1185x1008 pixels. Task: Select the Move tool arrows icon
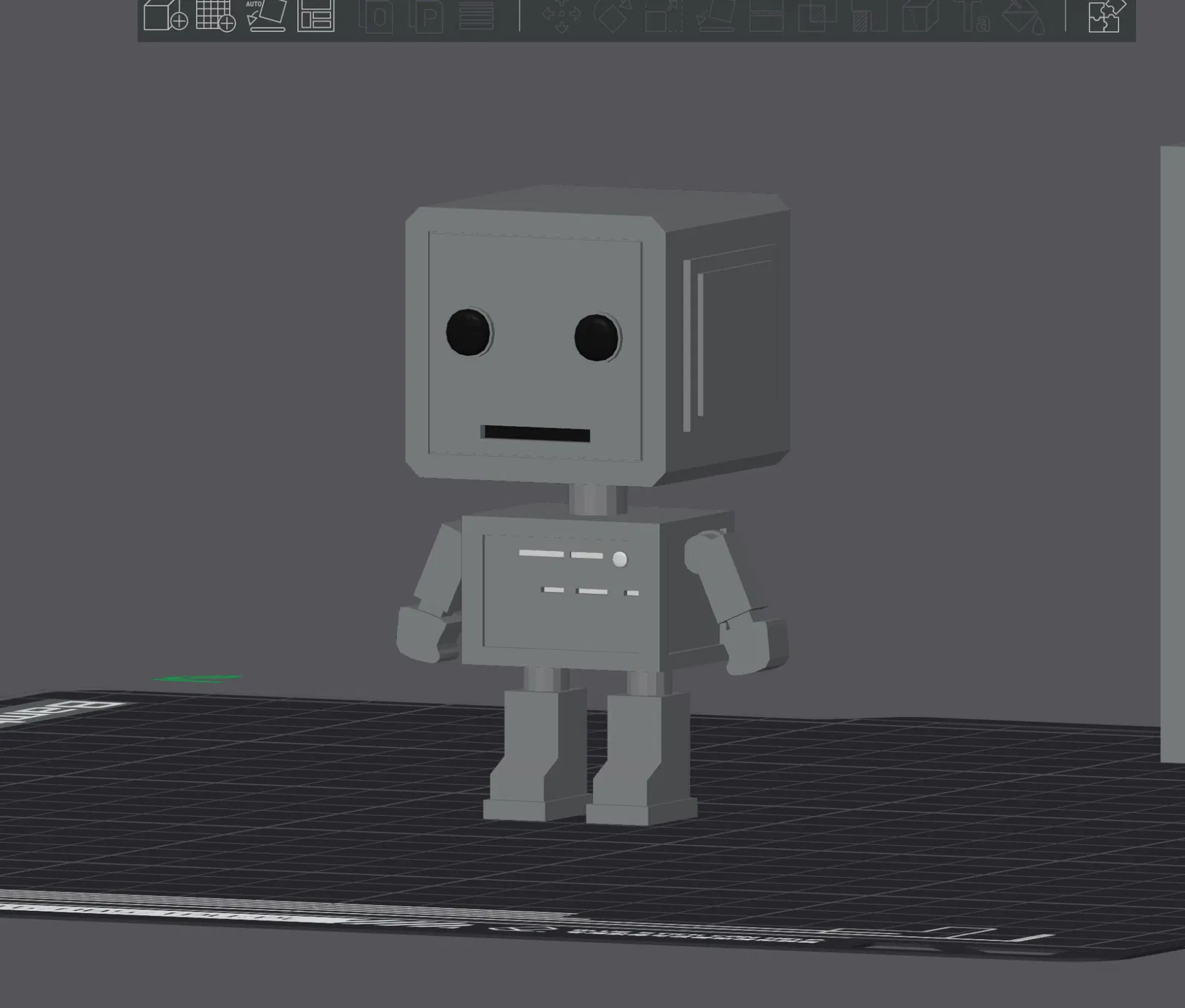[561, 16]
